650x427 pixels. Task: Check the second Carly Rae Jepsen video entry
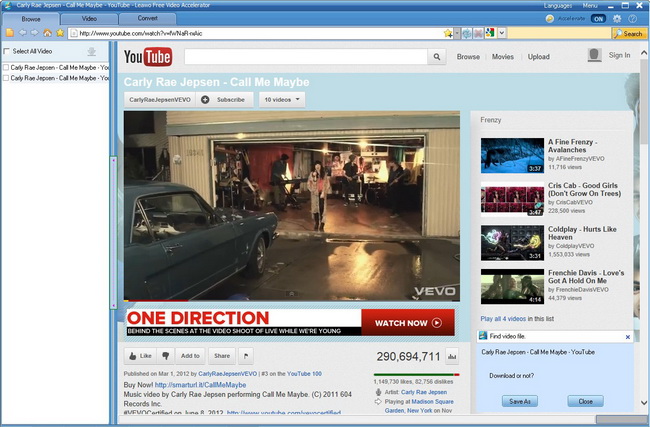point(6,78)
